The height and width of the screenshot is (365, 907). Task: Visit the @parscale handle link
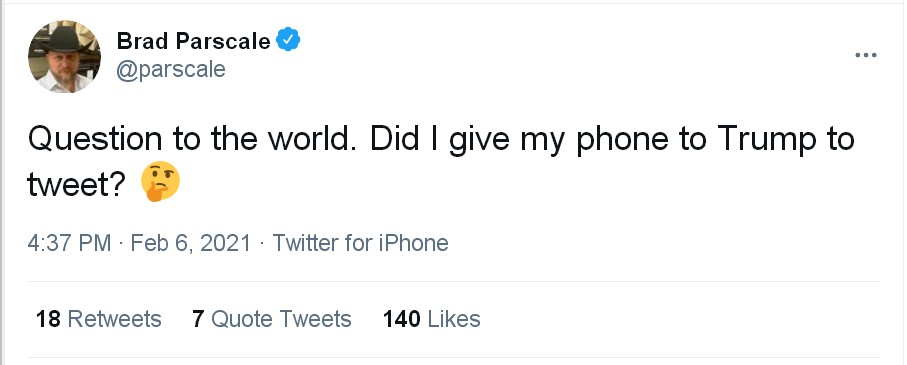pyautogui.click(x=171, y=70)
